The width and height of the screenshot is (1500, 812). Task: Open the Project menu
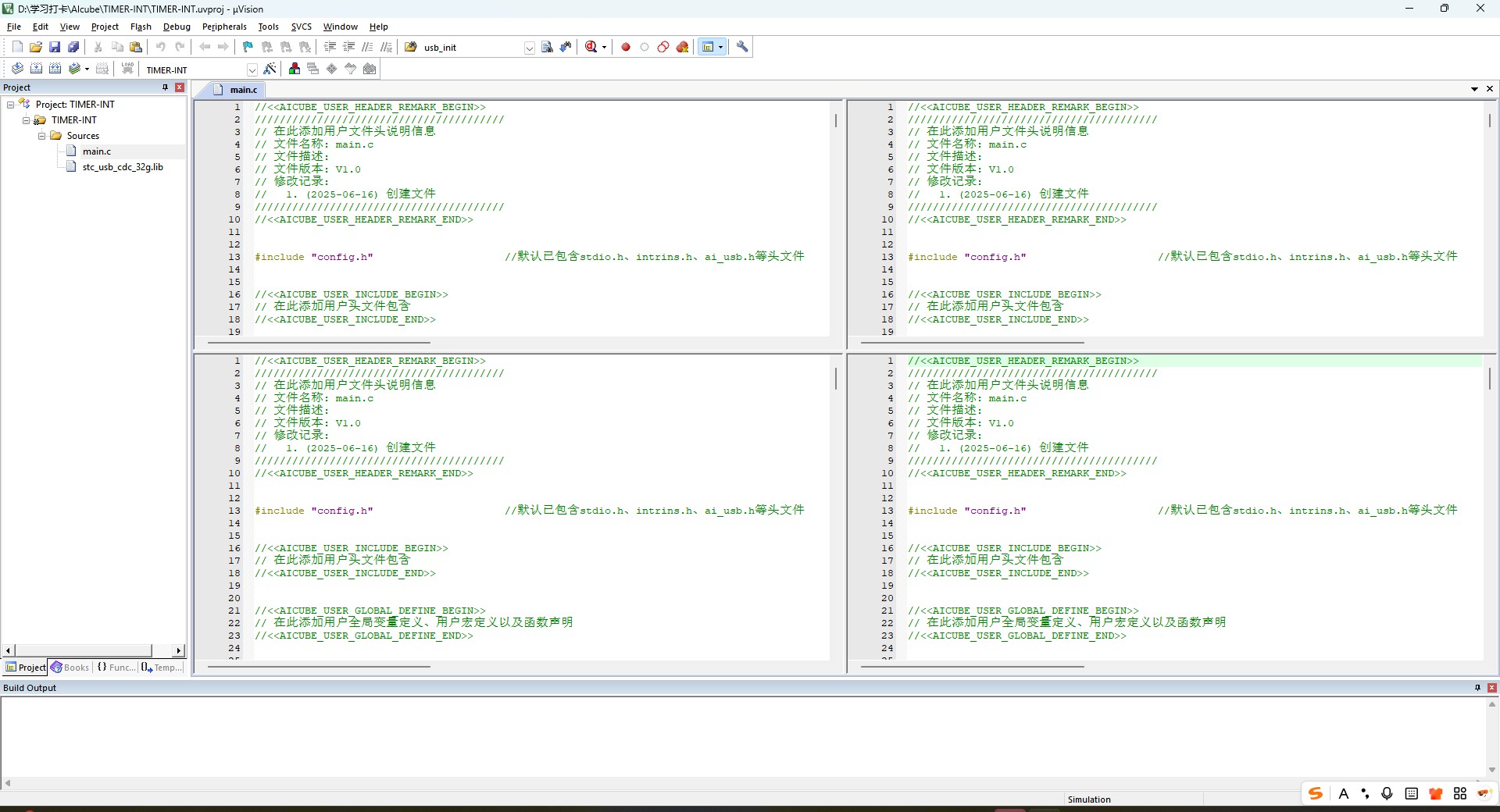[105, 27]
